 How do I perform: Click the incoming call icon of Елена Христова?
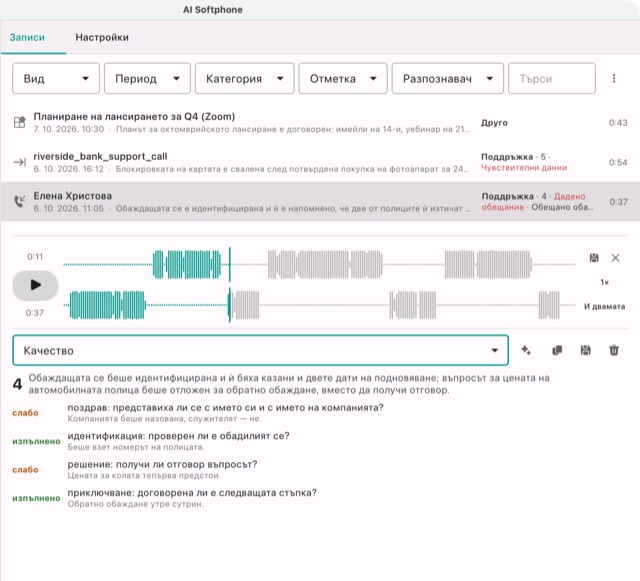coord(20,201)
